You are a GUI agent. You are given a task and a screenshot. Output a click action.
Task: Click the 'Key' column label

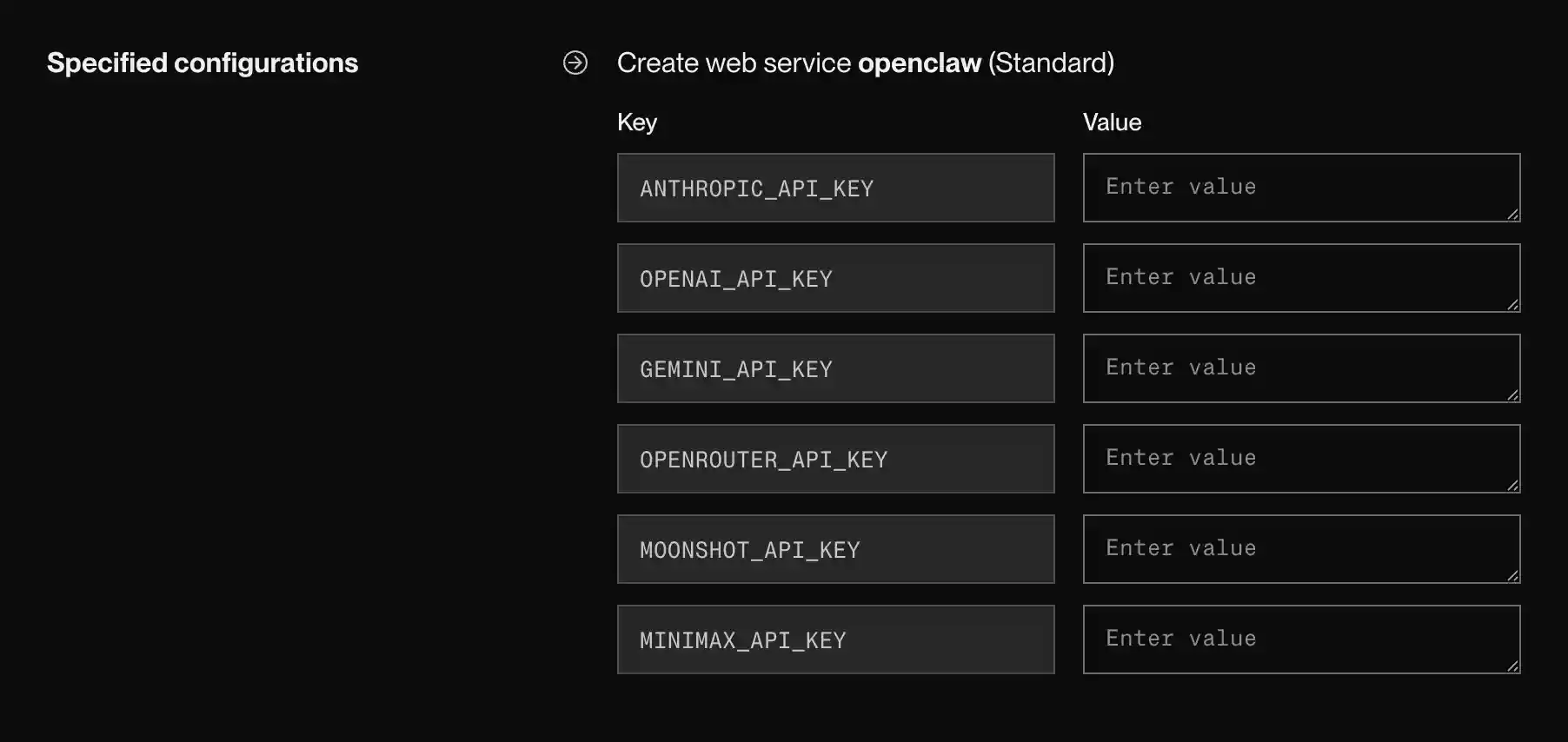[637, 123]
